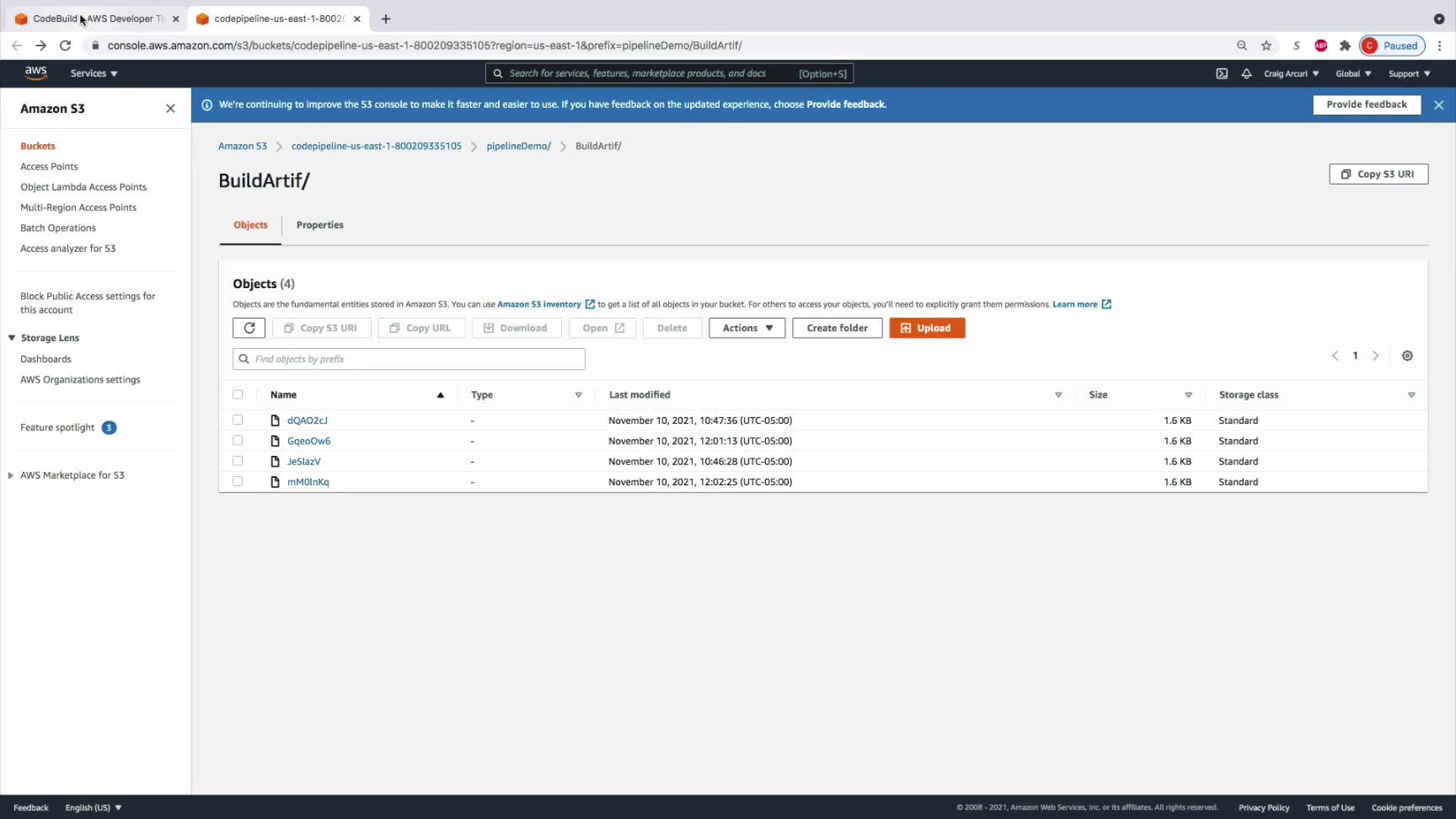Open the Chrome profile Paused button
This screenshot has height=819, width=1456.
click(1392, 45)
